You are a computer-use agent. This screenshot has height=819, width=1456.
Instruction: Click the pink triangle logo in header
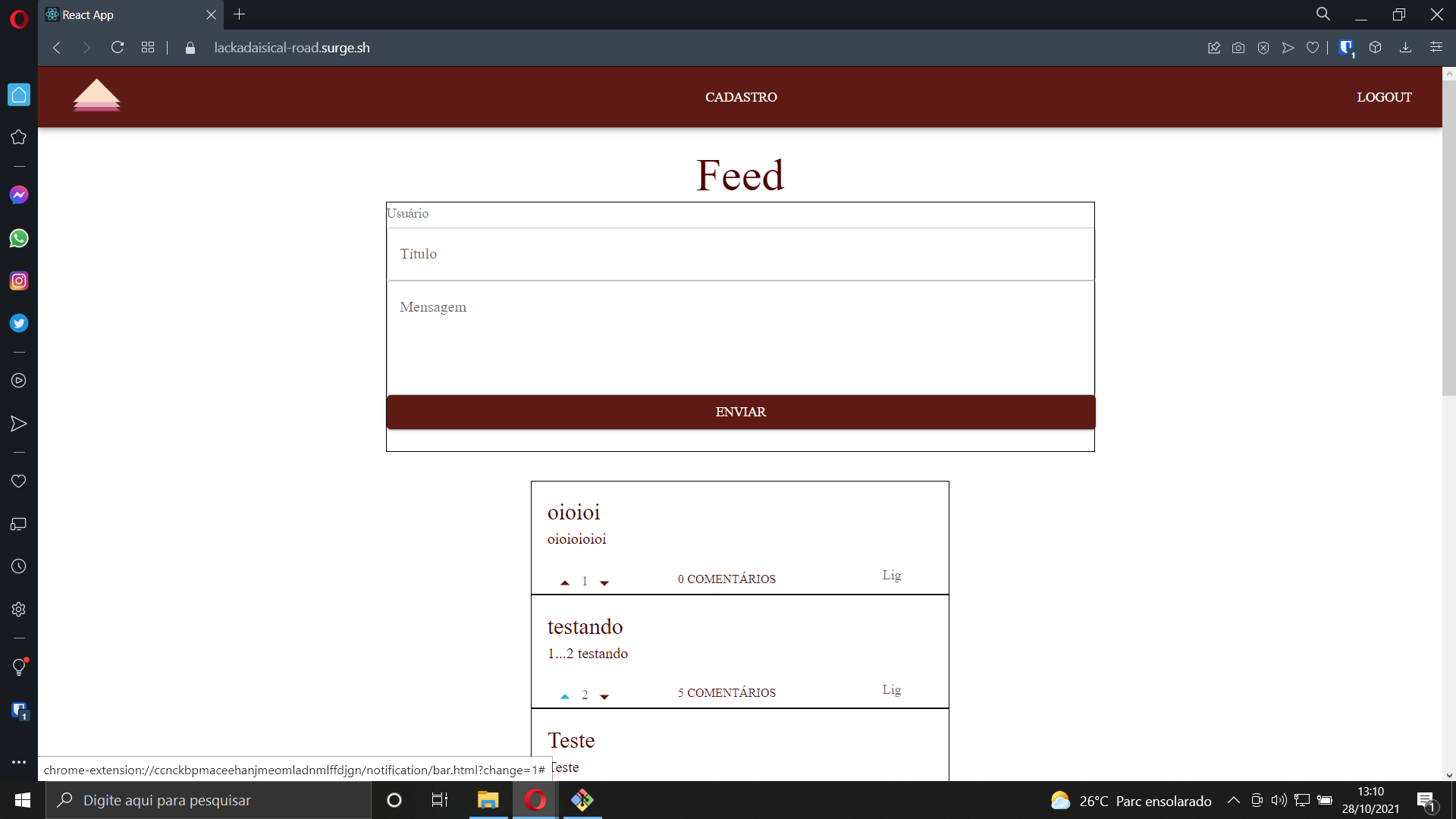pos(96,96)
